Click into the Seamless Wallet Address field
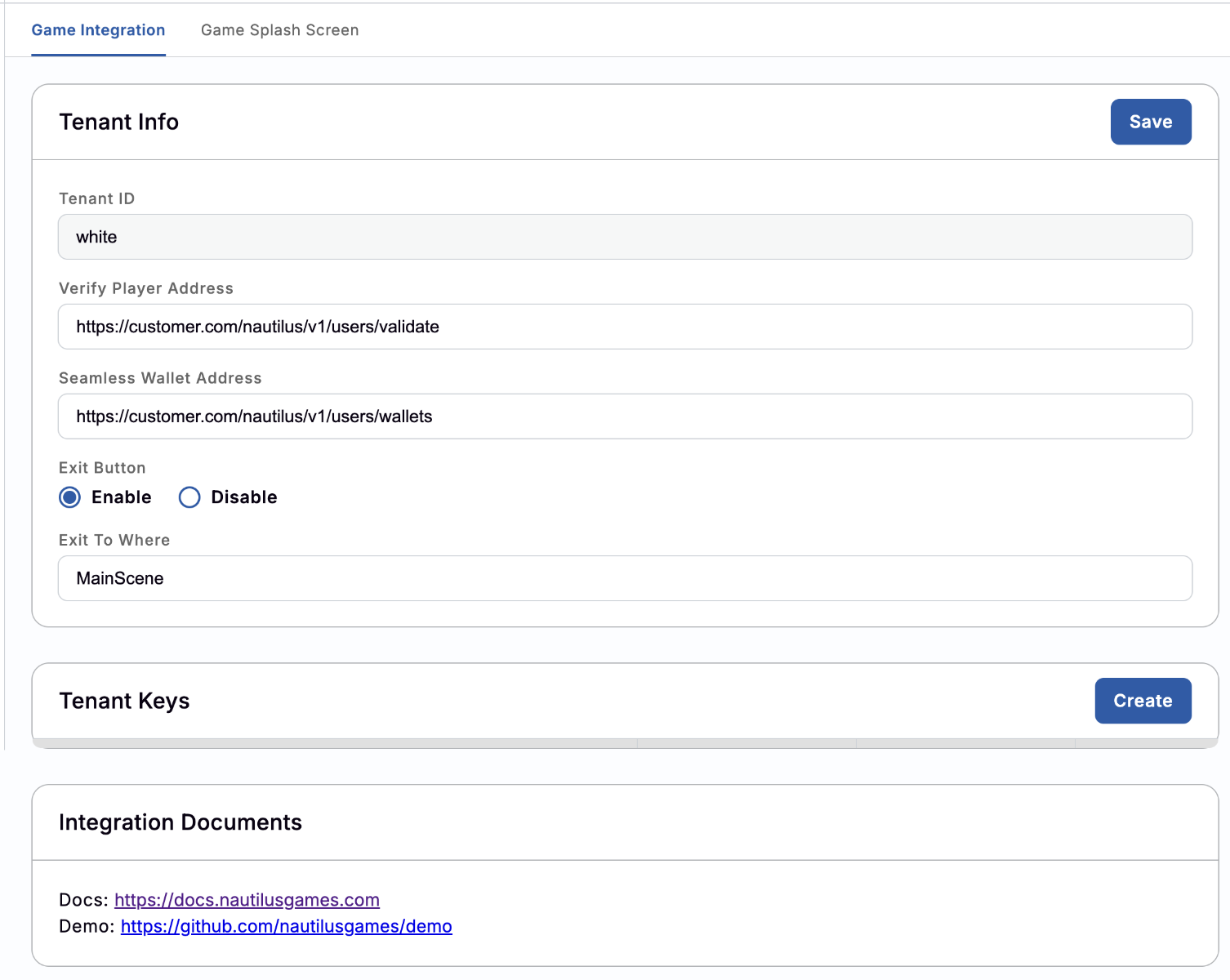Viewport: 1230px width, 980px height. coord(625,416)
